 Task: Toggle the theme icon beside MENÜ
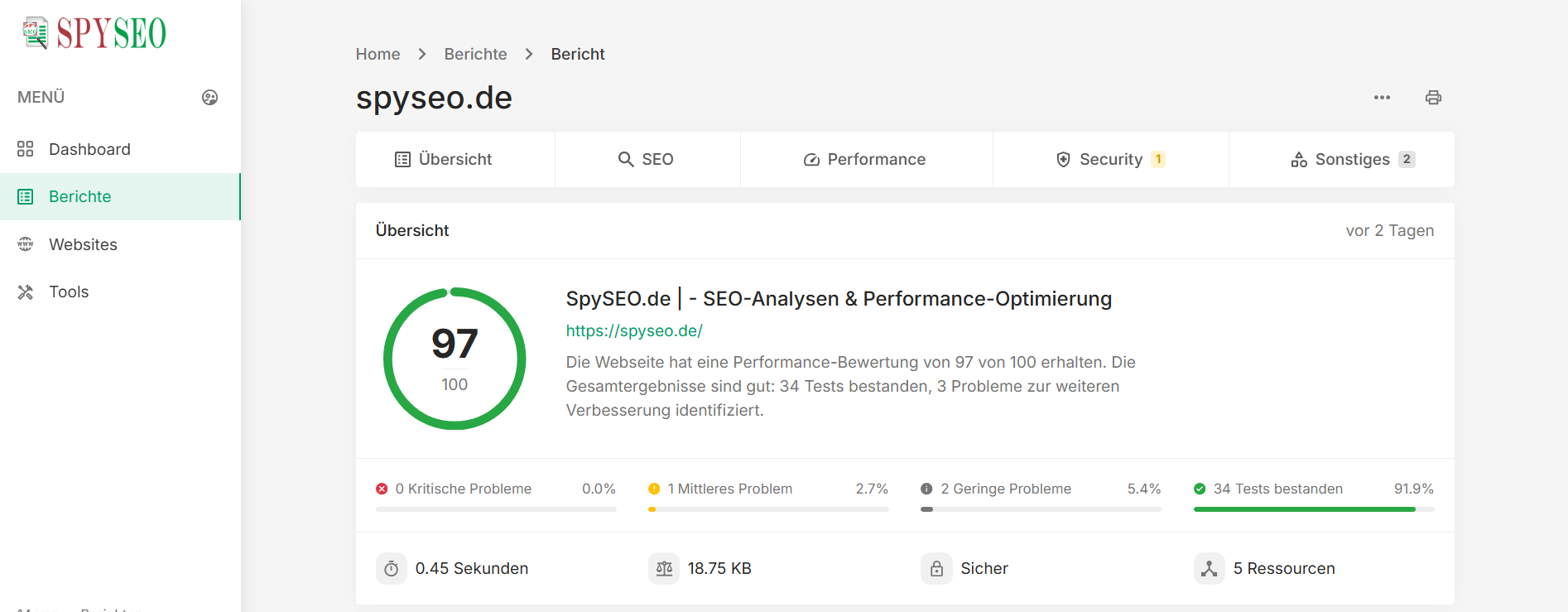tap(210, 98)
